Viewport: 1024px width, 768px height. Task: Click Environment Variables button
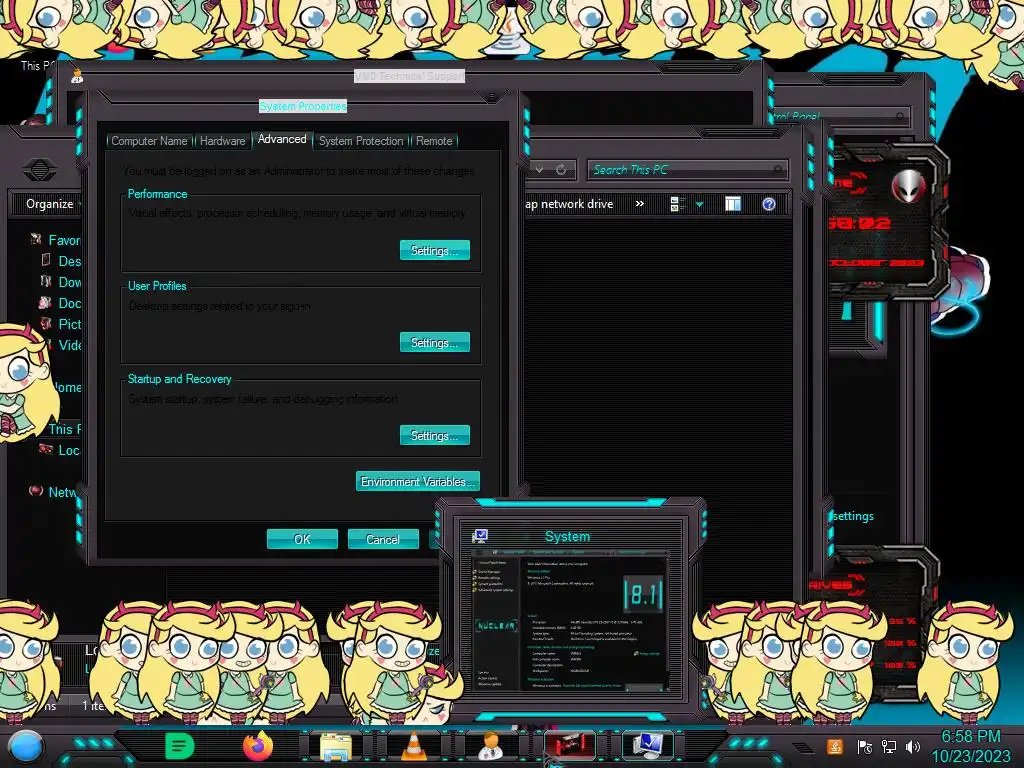[417, 481]
